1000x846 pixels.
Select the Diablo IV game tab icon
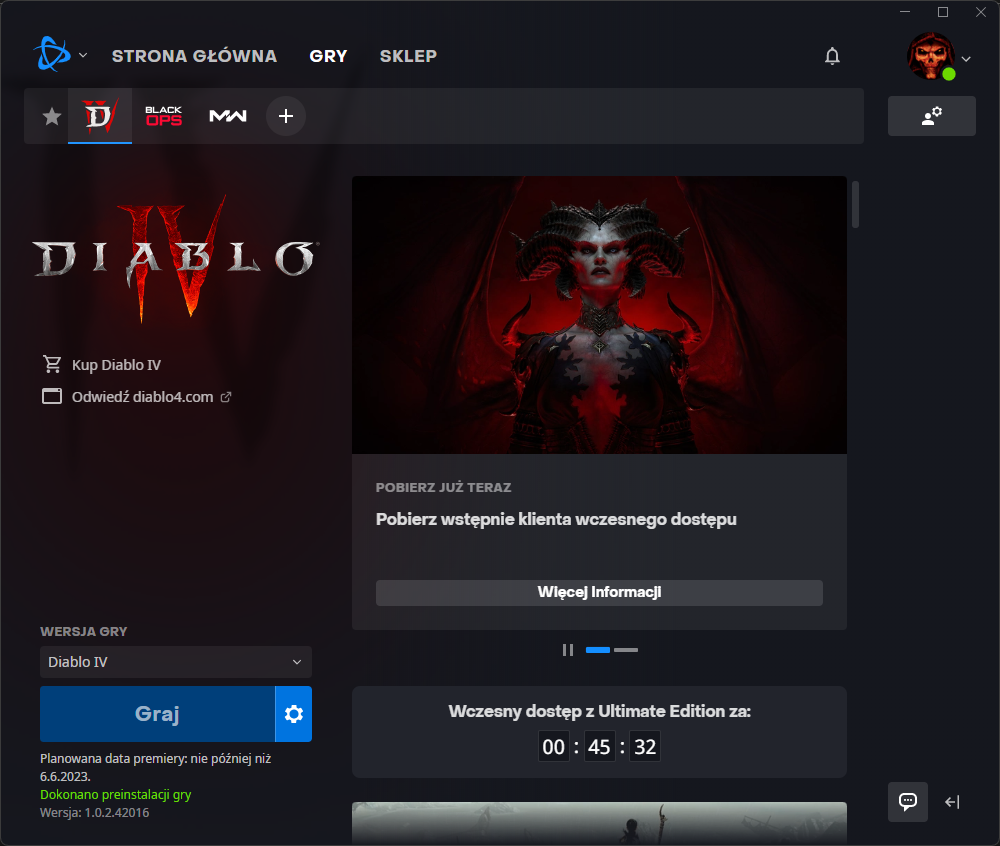click(x=100, y=116)
